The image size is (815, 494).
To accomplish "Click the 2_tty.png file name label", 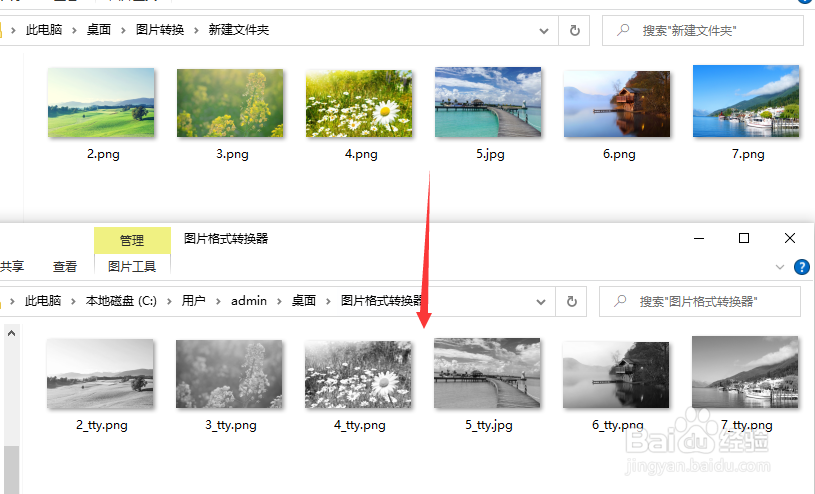I will [101, 425].
